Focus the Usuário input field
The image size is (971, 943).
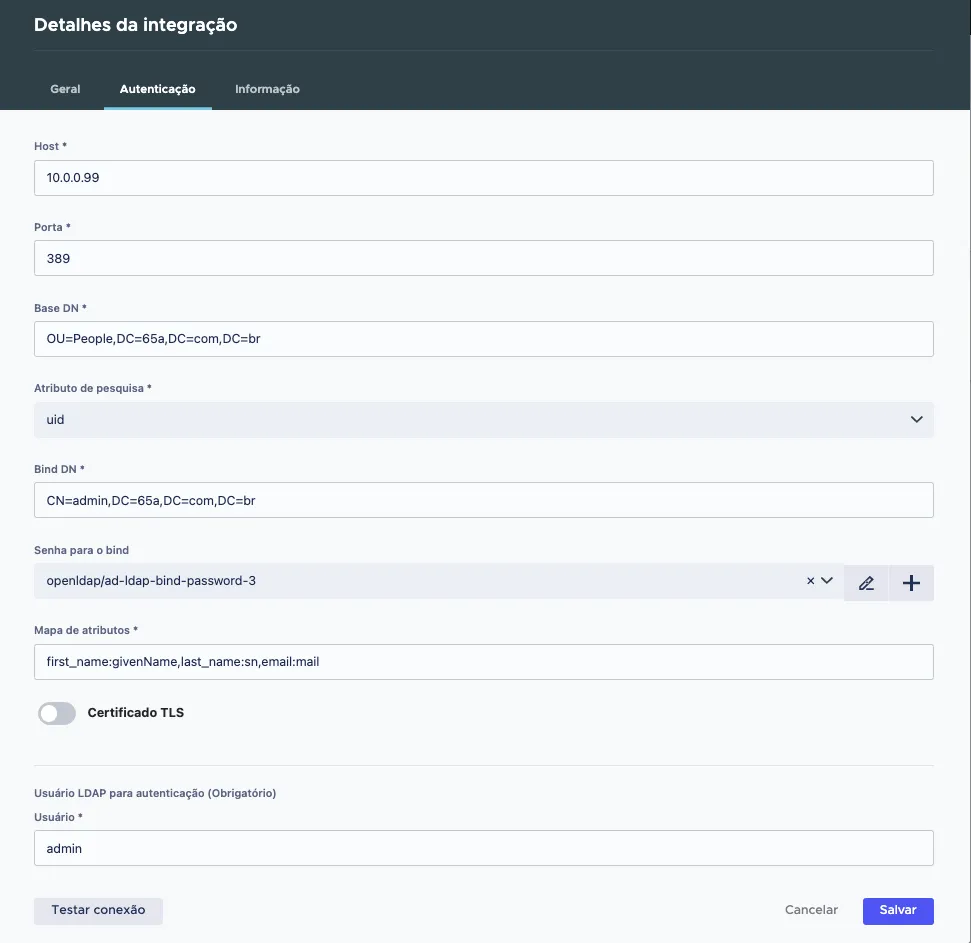pyautogui.click(x=484, y=848)
